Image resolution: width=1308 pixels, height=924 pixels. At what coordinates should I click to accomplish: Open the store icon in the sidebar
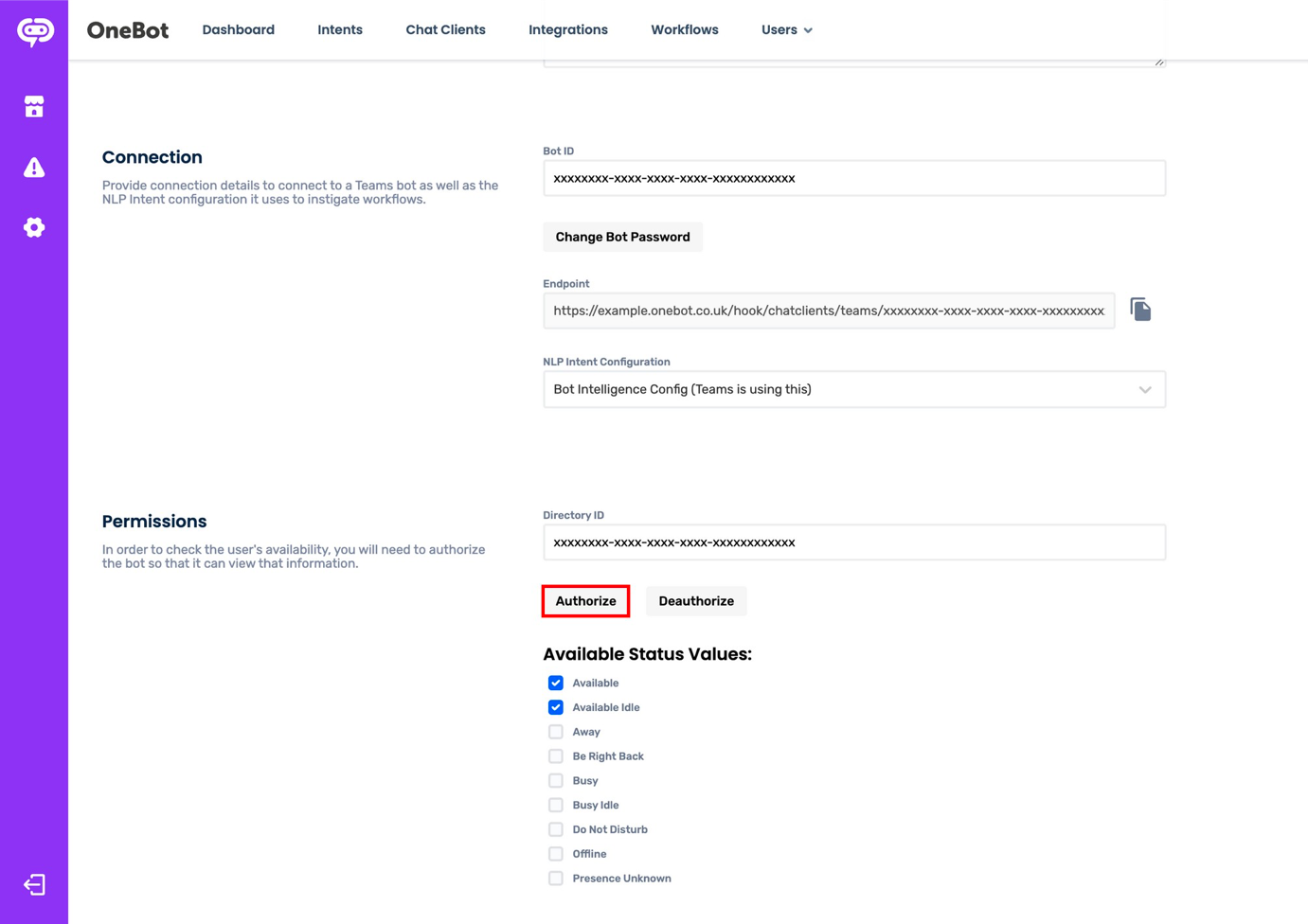pyautogui.click(x=34, y=107)
